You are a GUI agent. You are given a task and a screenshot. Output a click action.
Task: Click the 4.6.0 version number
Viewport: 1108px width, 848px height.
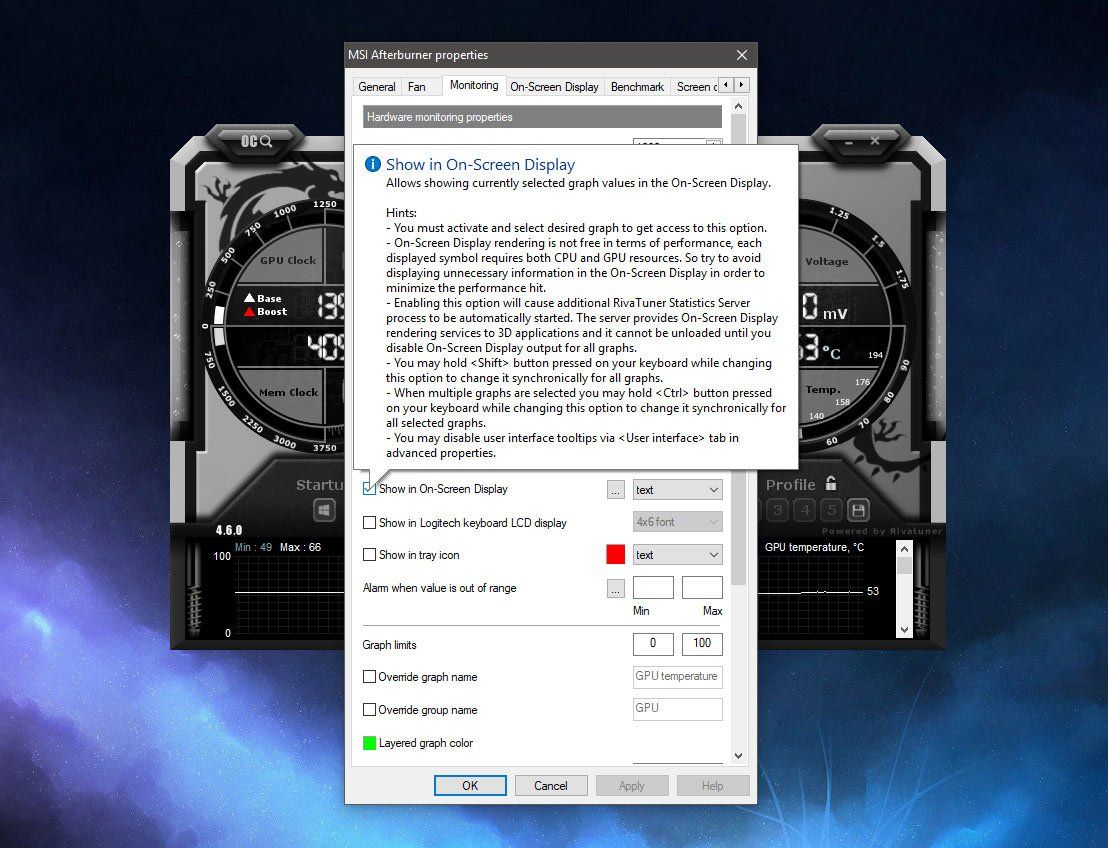pyautogui.click(x=229, y=530)
